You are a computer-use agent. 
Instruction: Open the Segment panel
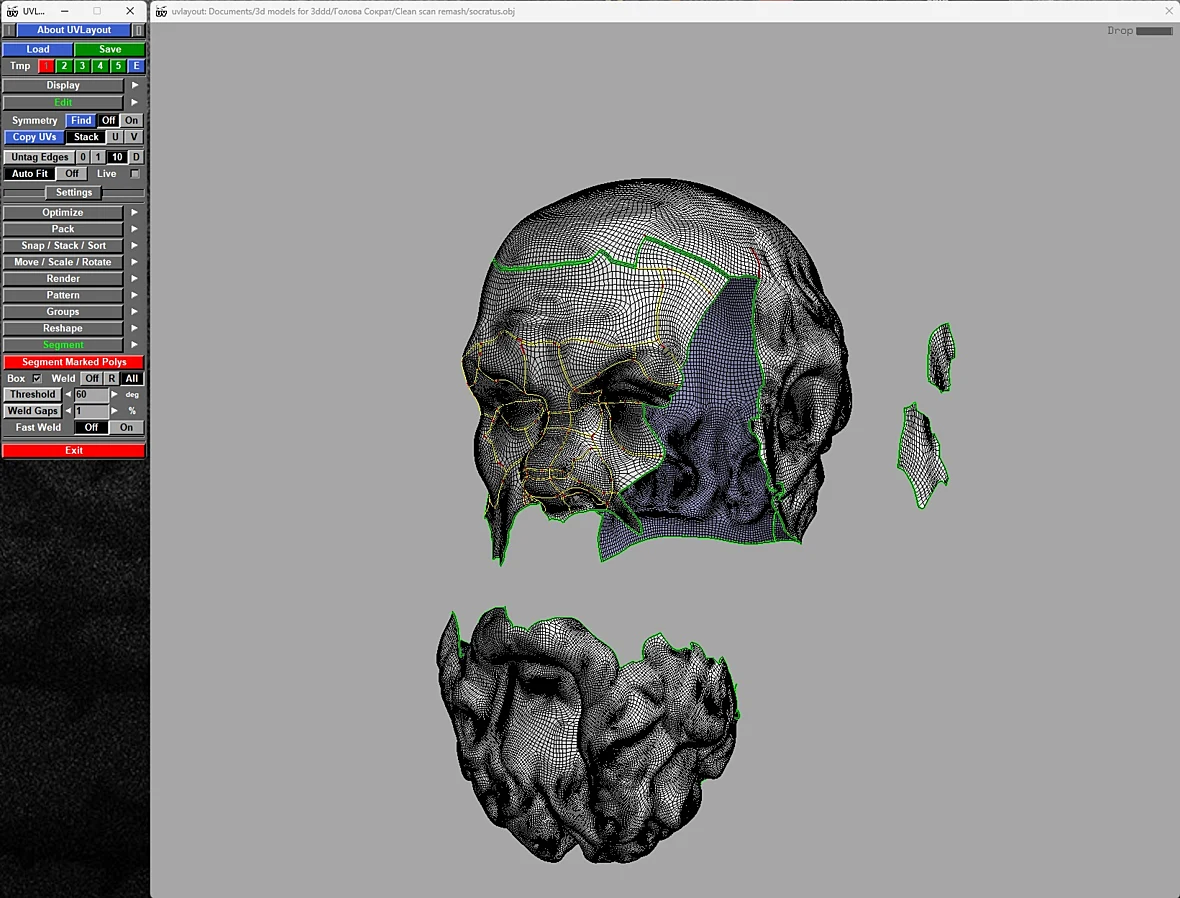tap(63, 345)
